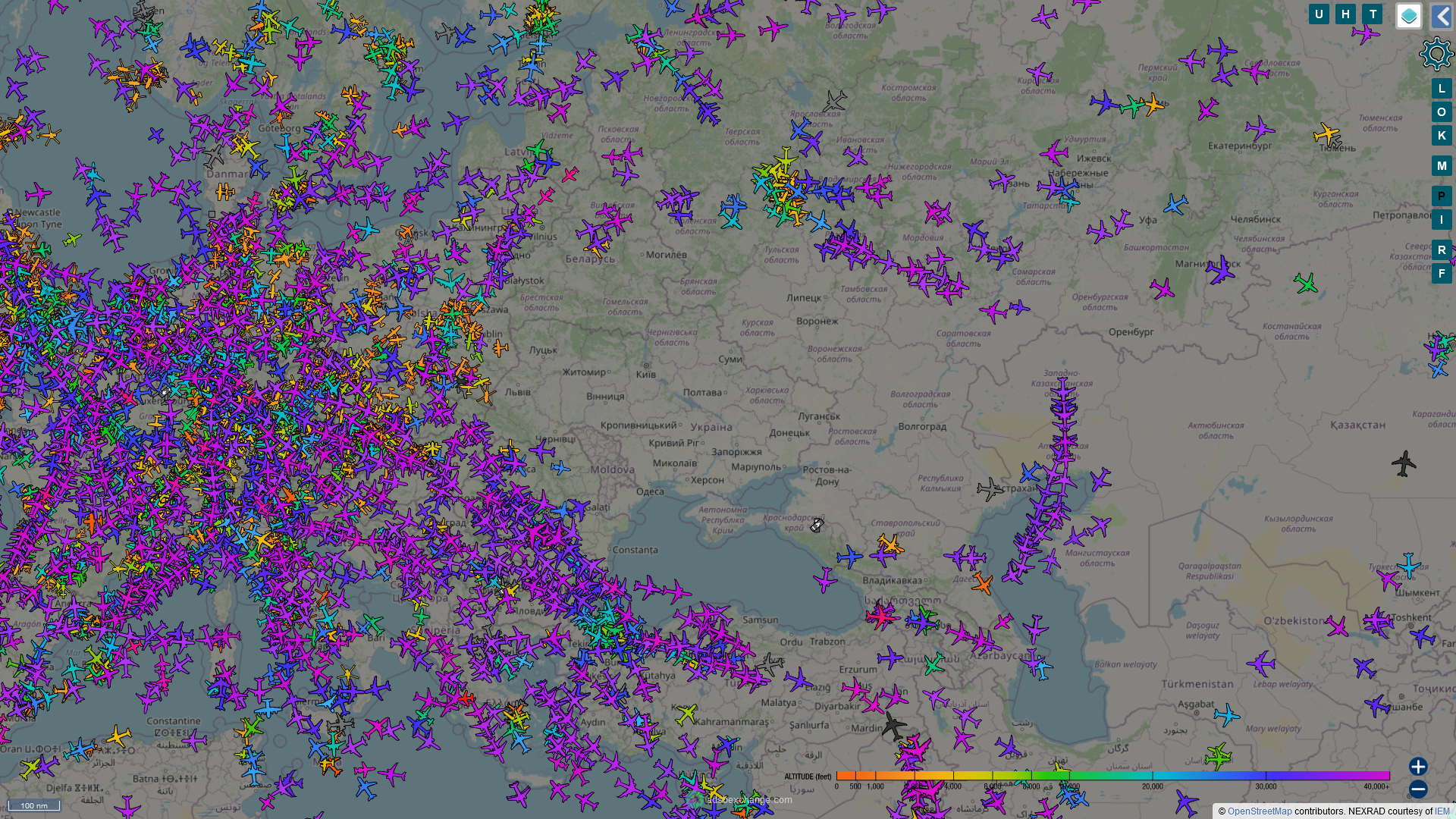The image size is (1456, 819).
Task: Toggle the P button
Action: tap(1442, 196)
